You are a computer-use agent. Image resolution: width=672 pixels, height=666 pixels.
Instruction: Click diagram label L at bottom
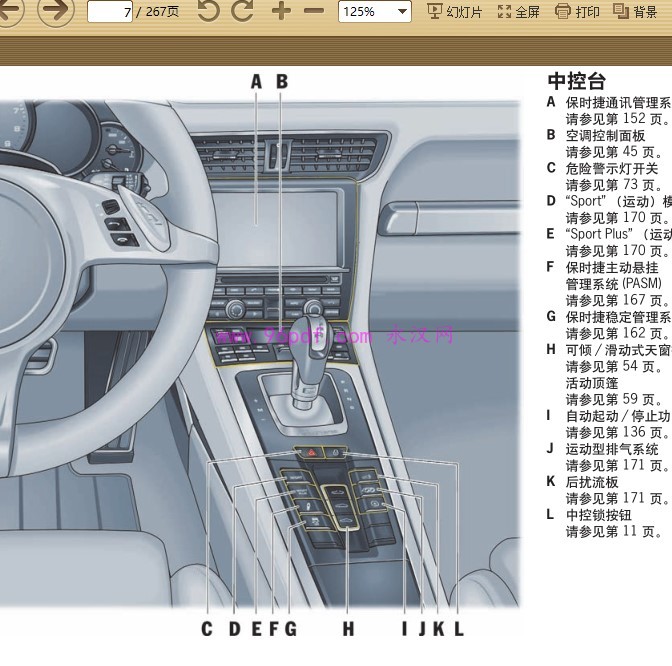(x=459, y=629)
